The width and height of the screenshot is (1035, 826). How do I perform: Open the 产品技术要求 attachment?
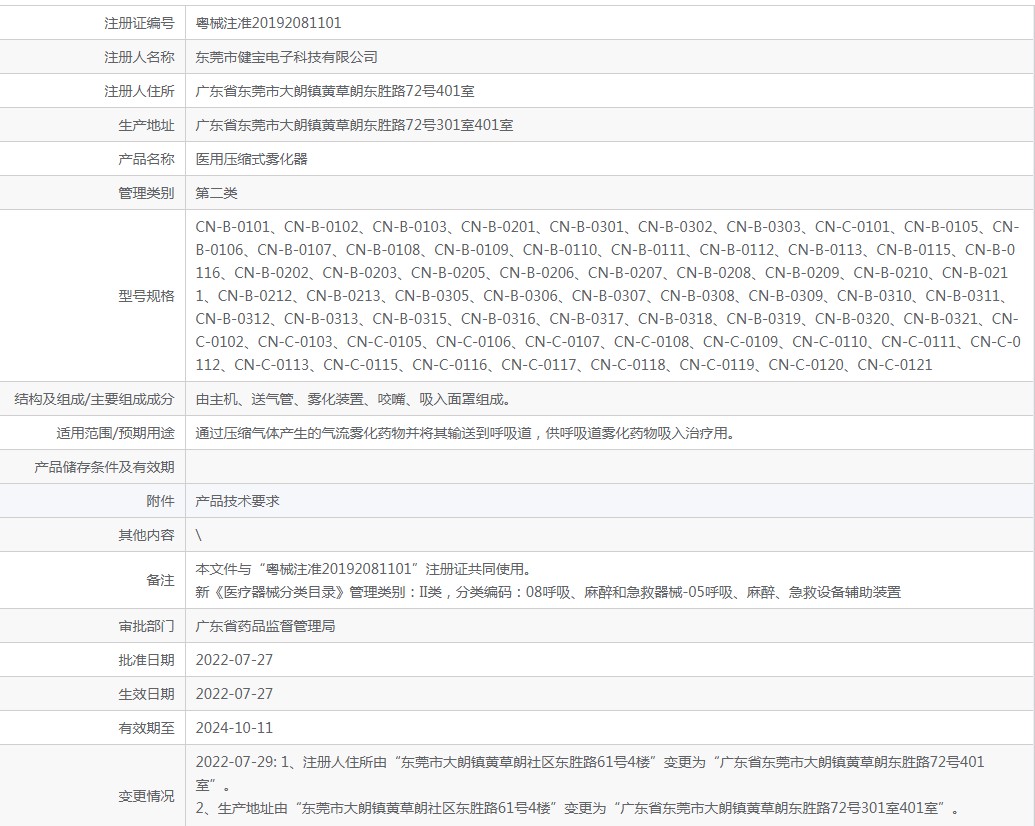[238, 501]
